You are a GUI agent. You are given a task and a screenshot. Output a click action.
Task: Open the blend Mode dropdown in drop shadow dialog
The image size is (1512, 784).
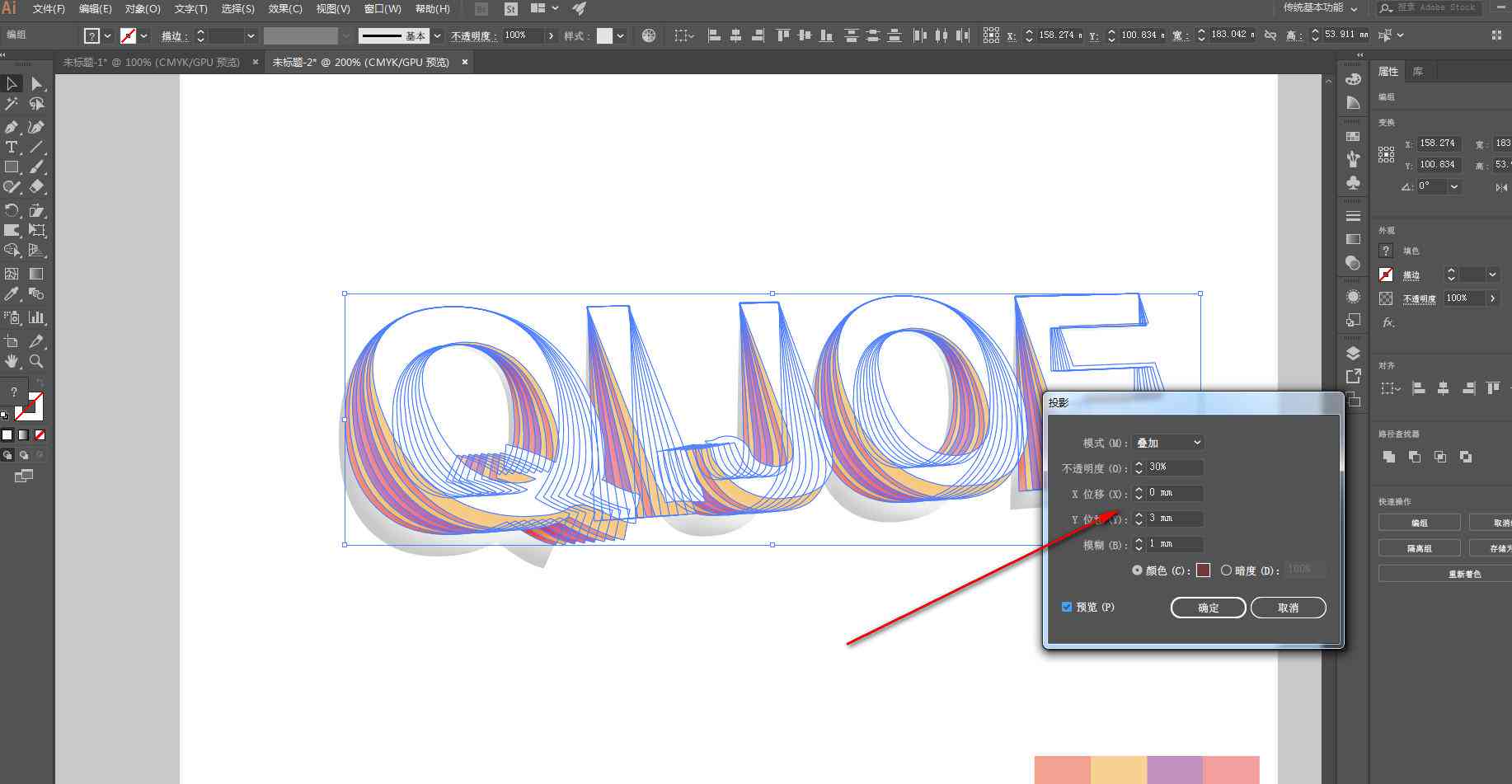pyautogui.click(x=1168, y=443)
